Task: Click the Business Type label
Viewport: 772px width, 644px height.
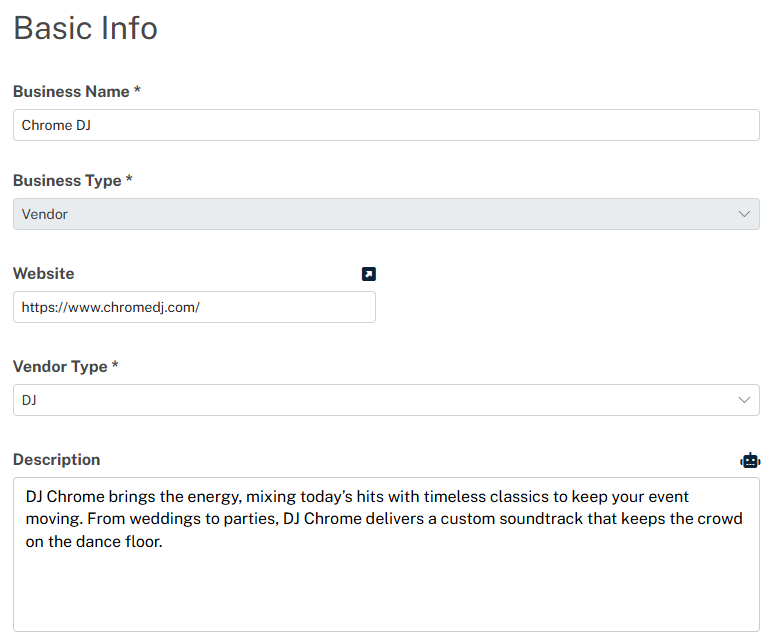Action: (x=72, y=181)
